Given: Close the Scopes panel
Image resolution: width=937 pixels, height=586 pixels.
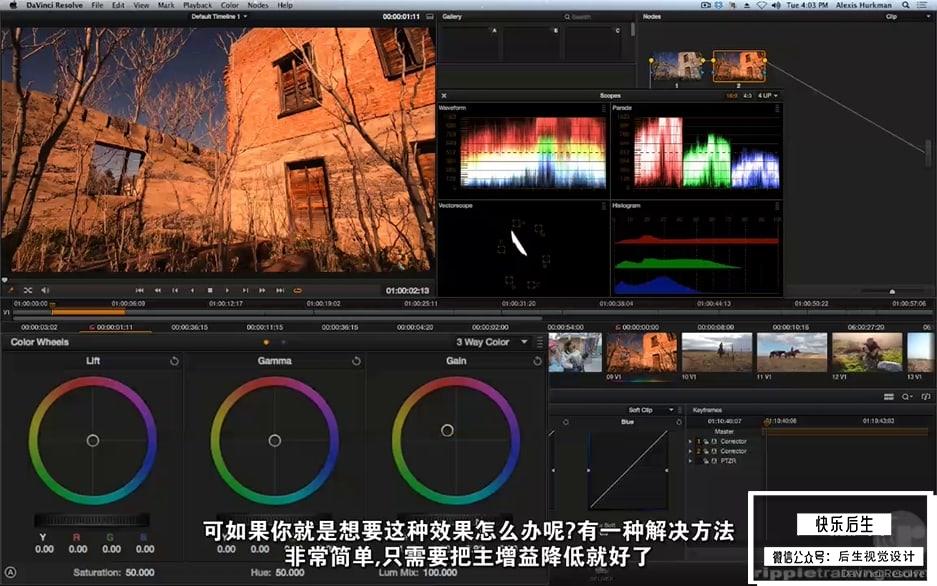Looking at the screenshot, I should click(444, 96).
